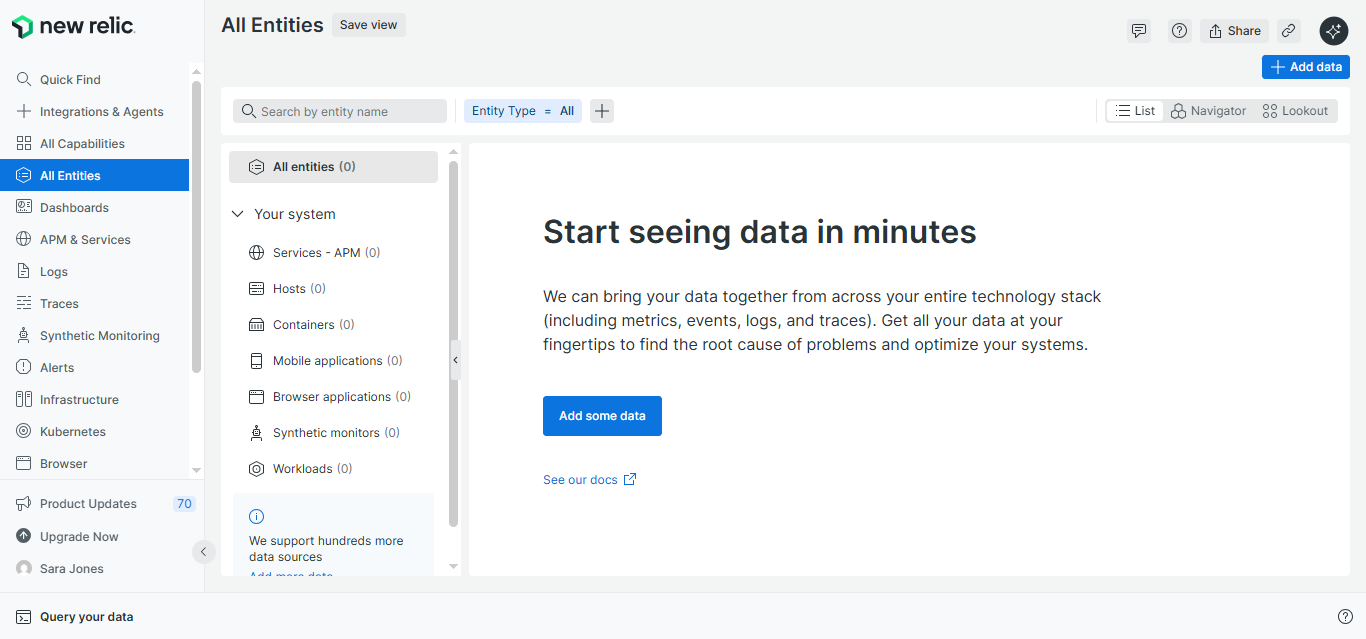Collapse the Your system section

(x=238, y=214)
